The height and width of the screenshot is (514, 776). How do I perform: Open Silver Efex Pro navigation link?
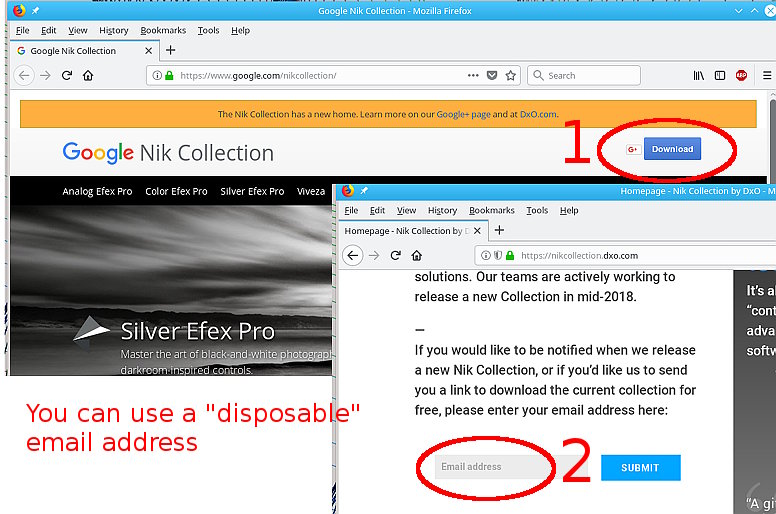coord(252,191)
